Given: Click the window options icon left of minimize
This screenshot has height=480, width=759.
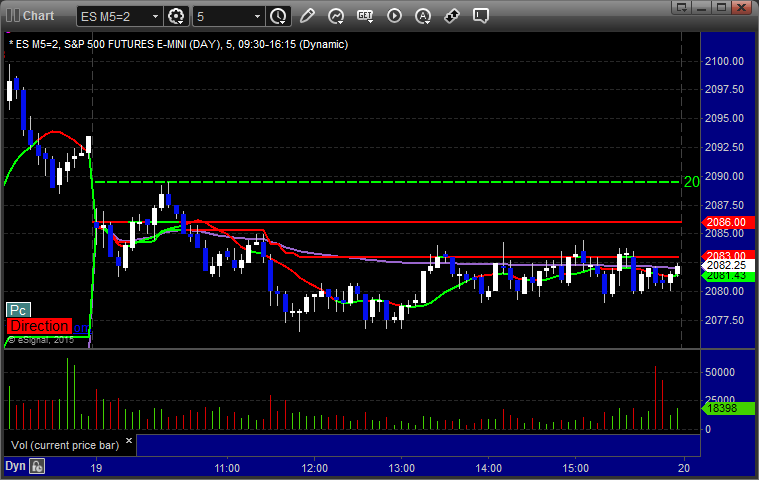Looking at the screenshot, I should [x=682, y=7].
